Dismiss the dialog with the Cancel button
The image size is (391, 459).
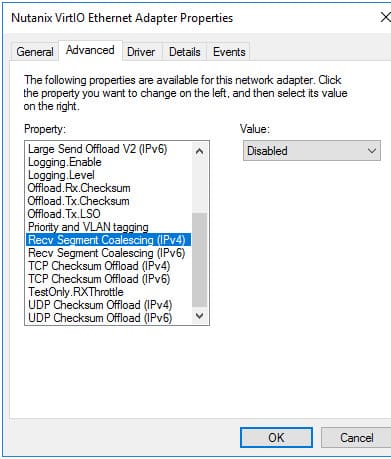point(356,437)
